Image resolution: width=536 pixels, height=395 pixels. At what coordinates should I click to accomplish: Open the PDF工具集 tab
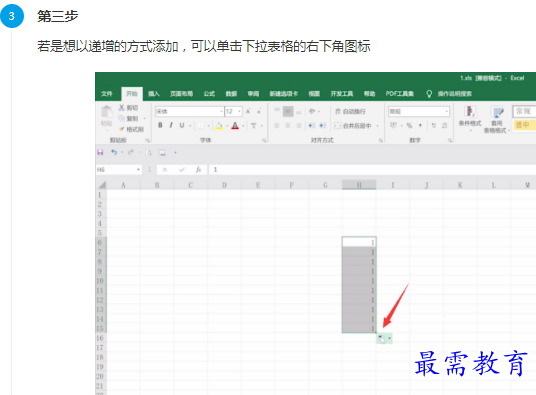tap(400, 94)
